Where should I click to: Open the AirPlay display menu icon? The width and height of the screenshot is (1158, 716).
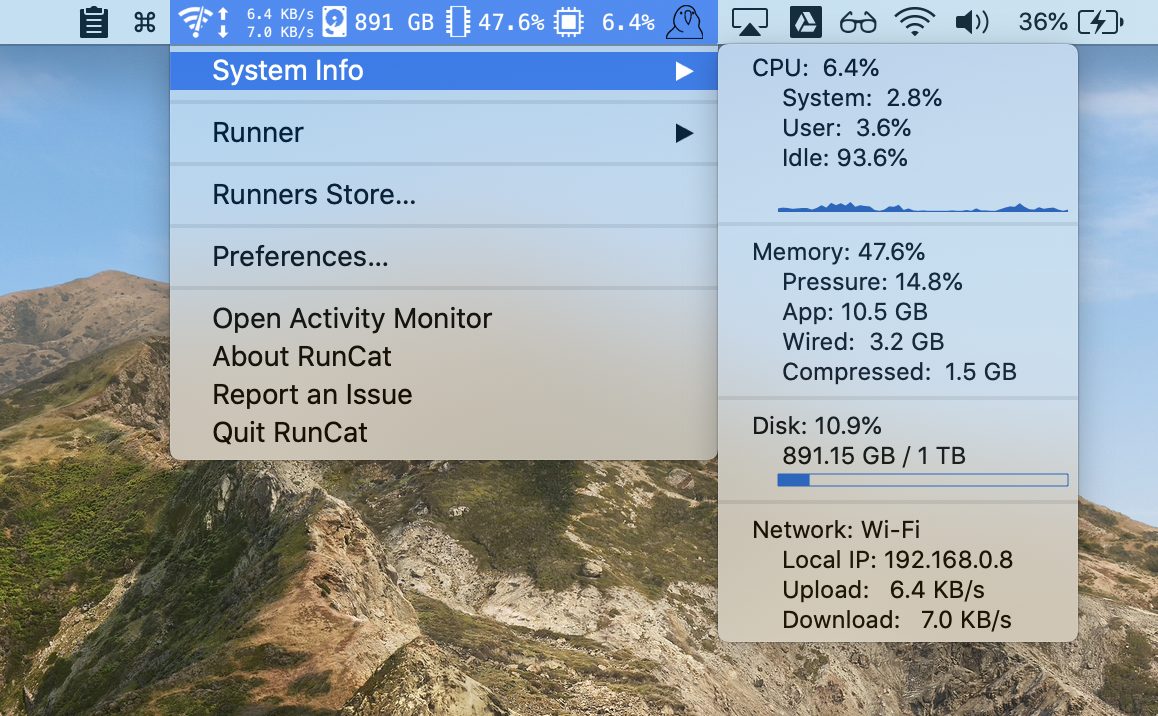click(750, 23)
